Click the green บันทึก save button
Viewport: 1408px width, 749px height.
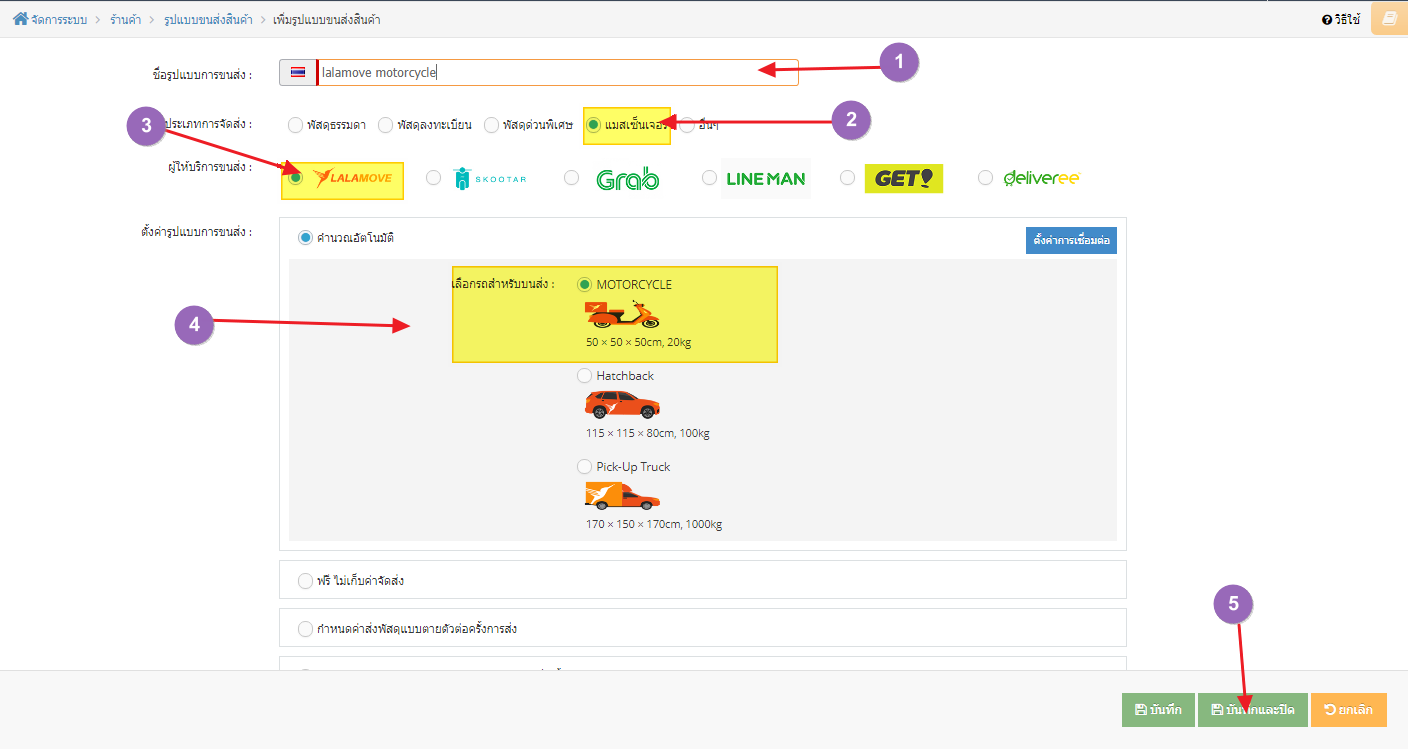click(x=1158, y=710)
